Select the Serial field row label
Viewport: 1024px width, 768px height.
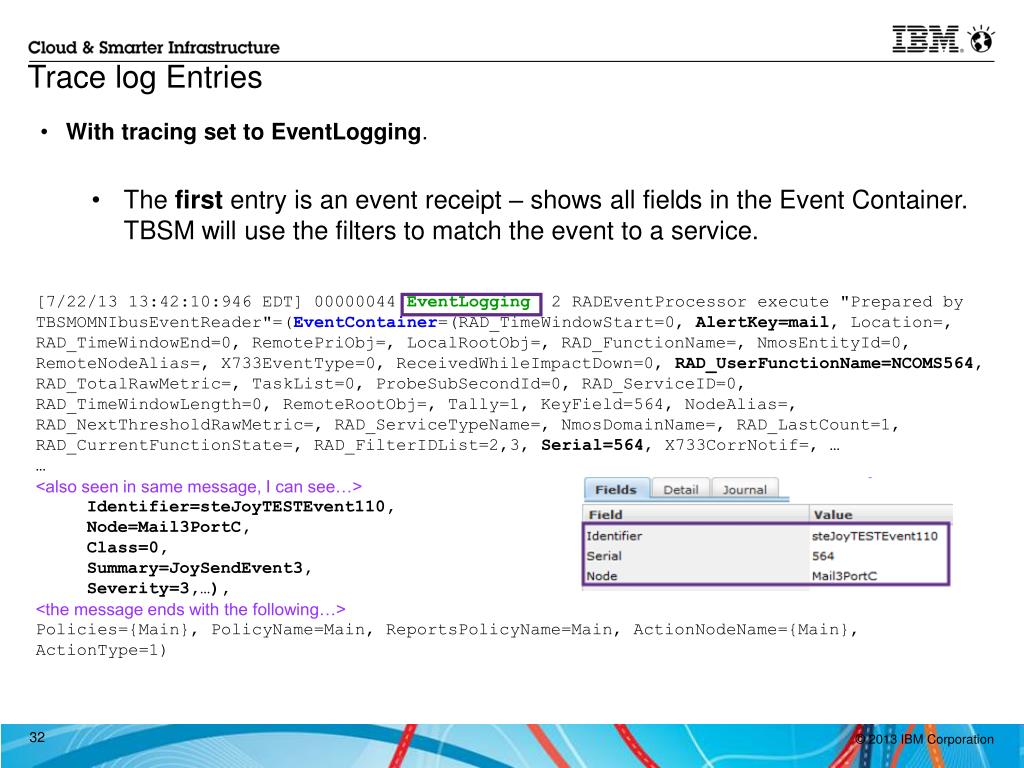(x=604, y=556)
